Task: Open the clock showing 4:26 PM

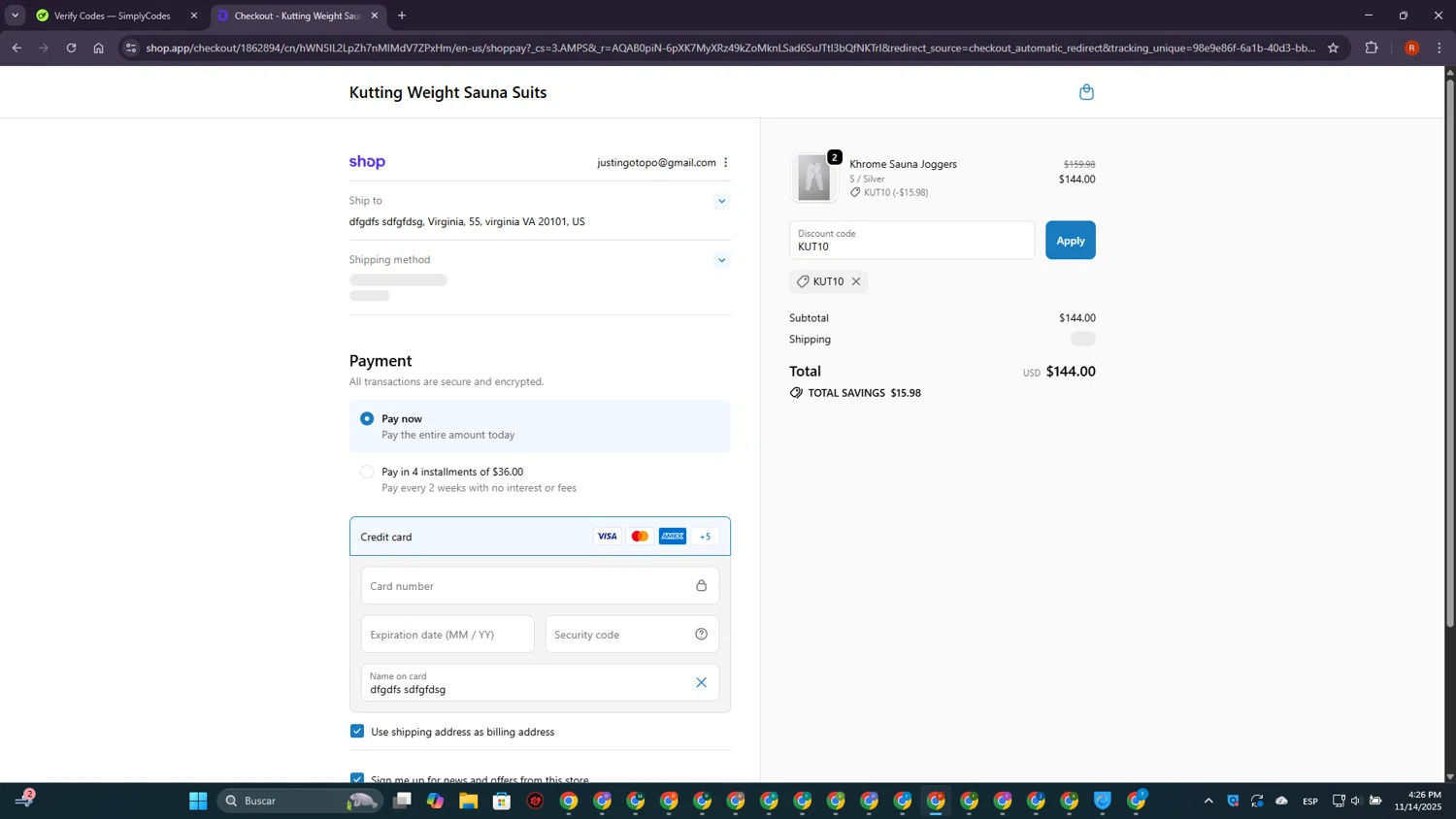Action: click(x=1418, y=801)
